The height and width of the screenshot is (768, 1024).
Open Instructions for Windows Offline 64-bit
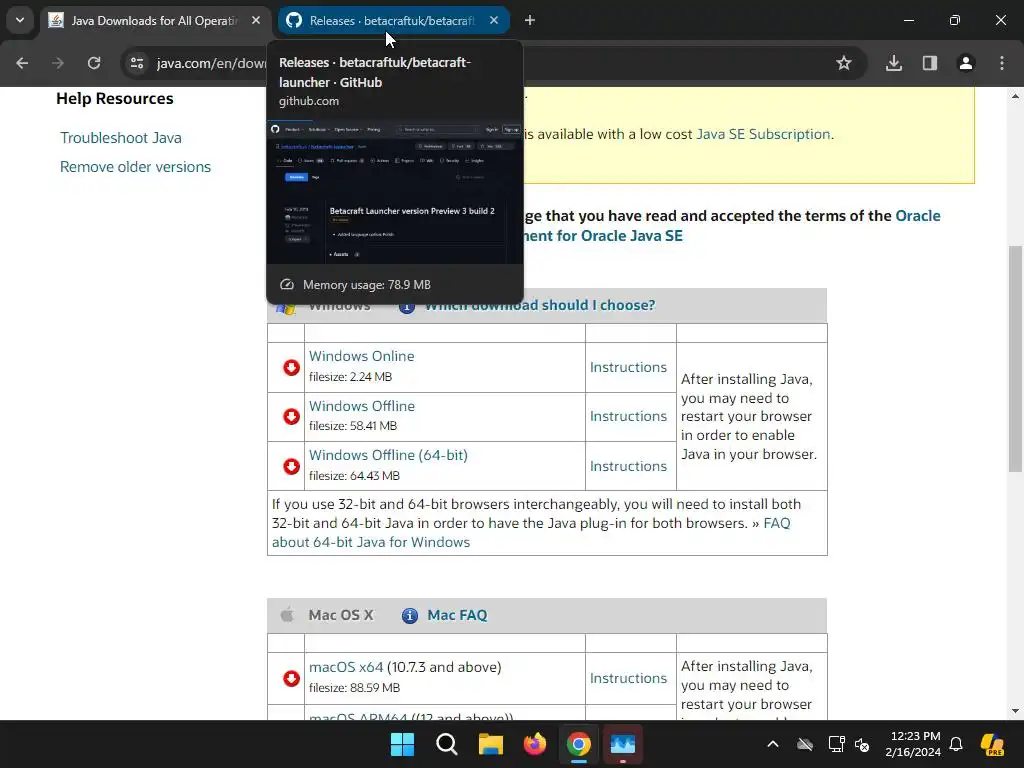tap(628, 466)
